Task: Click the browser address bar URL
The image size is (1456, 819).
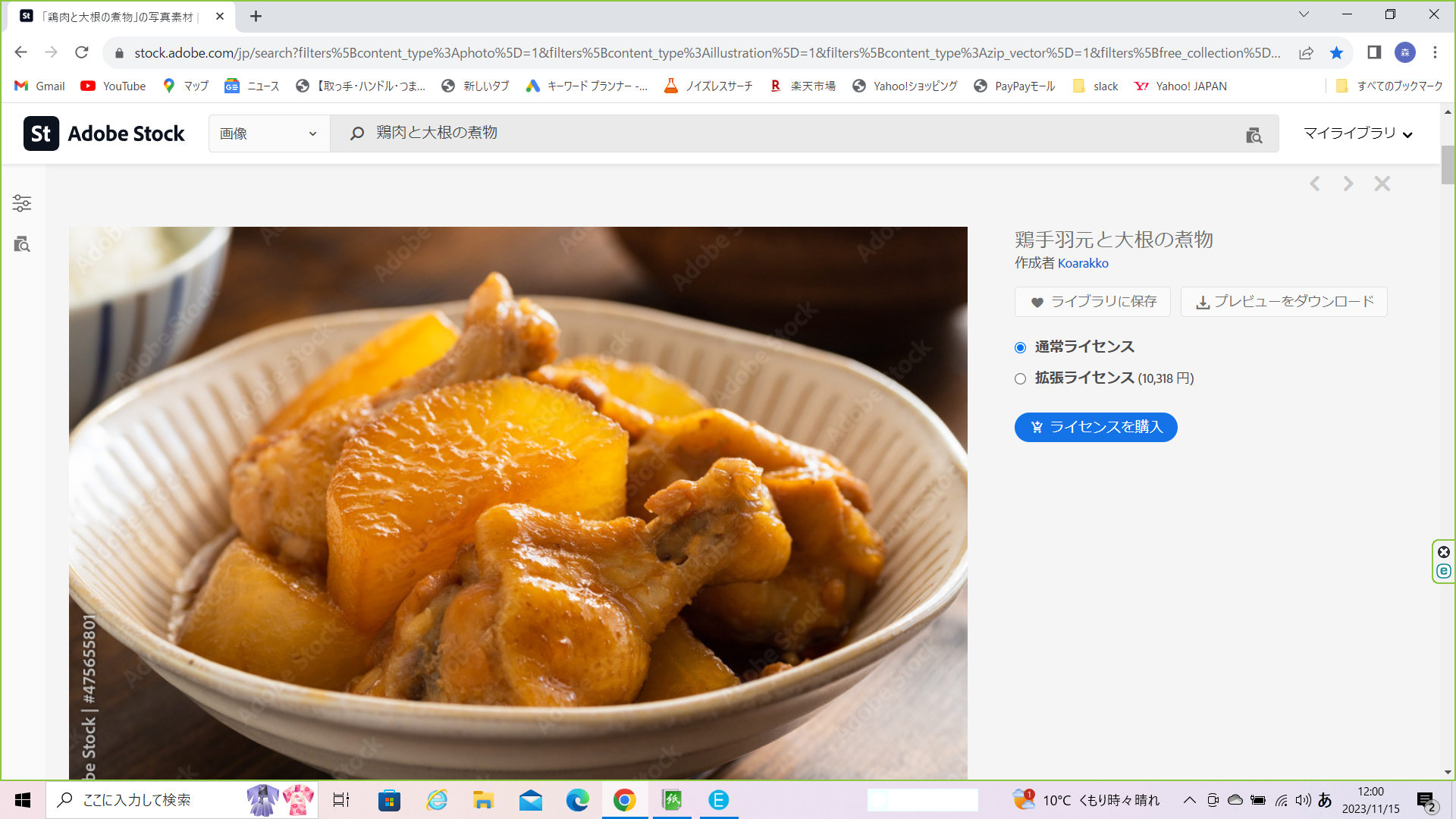Action: (707, 52)
